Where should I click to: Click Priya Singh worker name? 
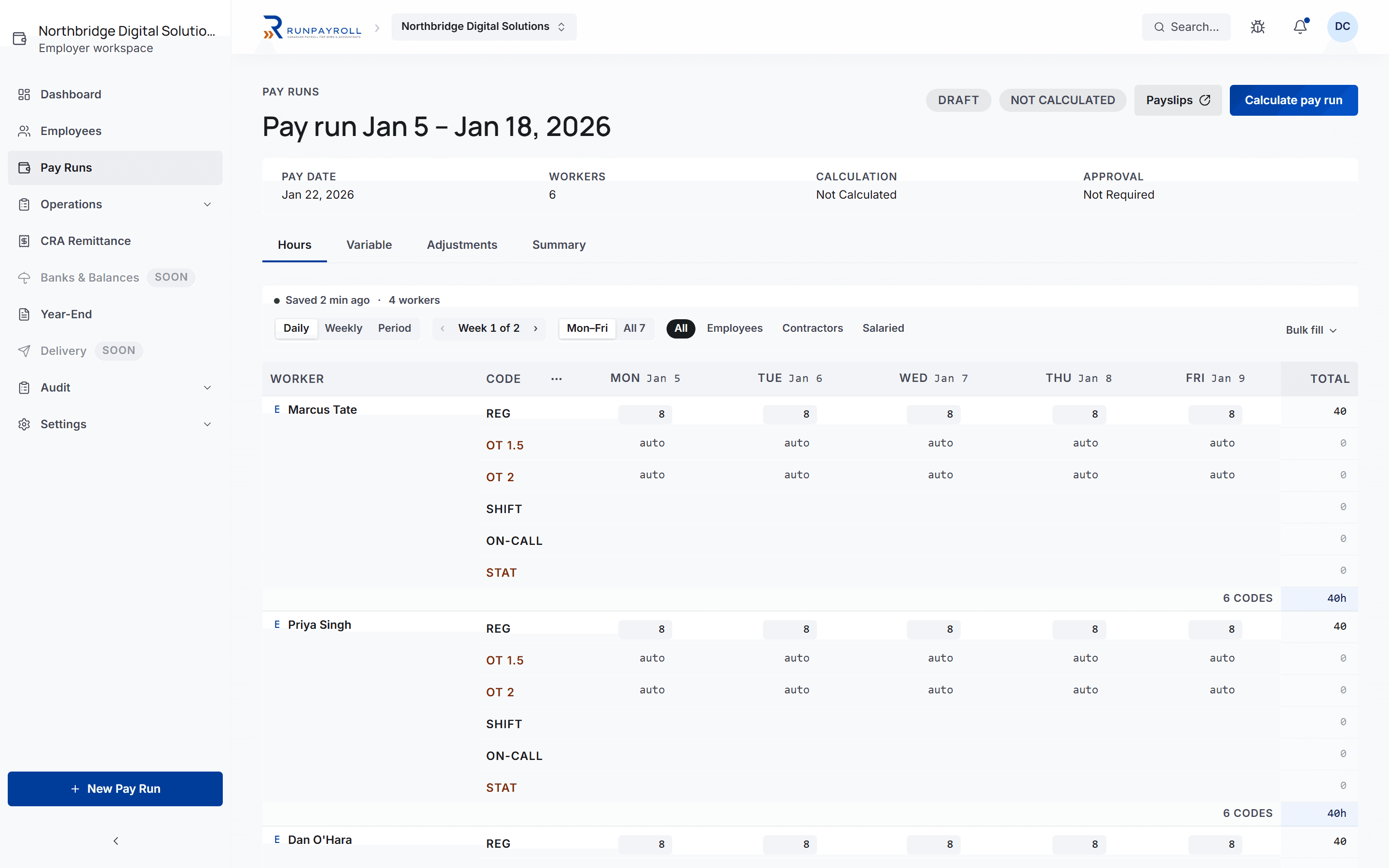pos(319,625)
